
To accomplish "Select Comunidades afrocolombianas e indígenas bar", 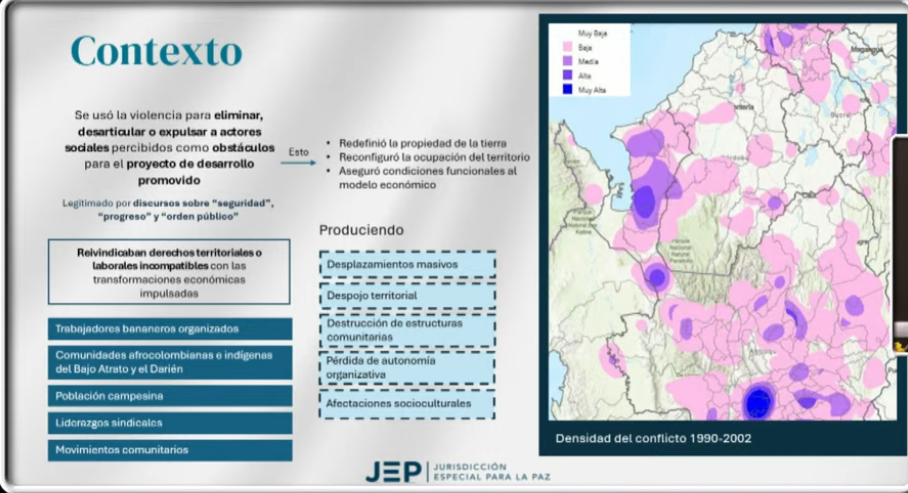I will coord(169,362).
